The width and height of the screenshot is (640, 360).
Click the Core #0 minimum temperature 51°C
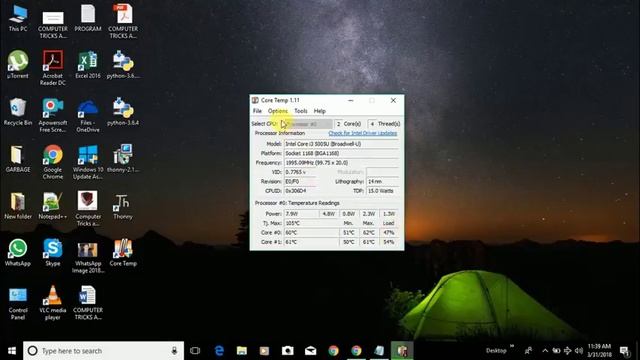tap(349, 232)
